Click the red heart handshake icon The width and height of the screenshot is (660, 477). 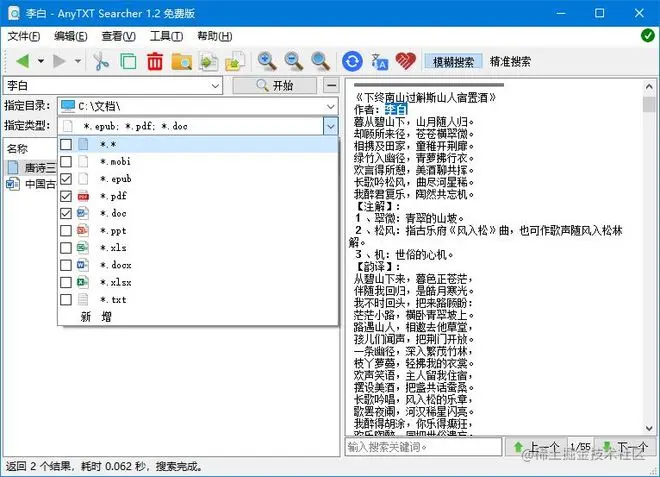point(406,61)
